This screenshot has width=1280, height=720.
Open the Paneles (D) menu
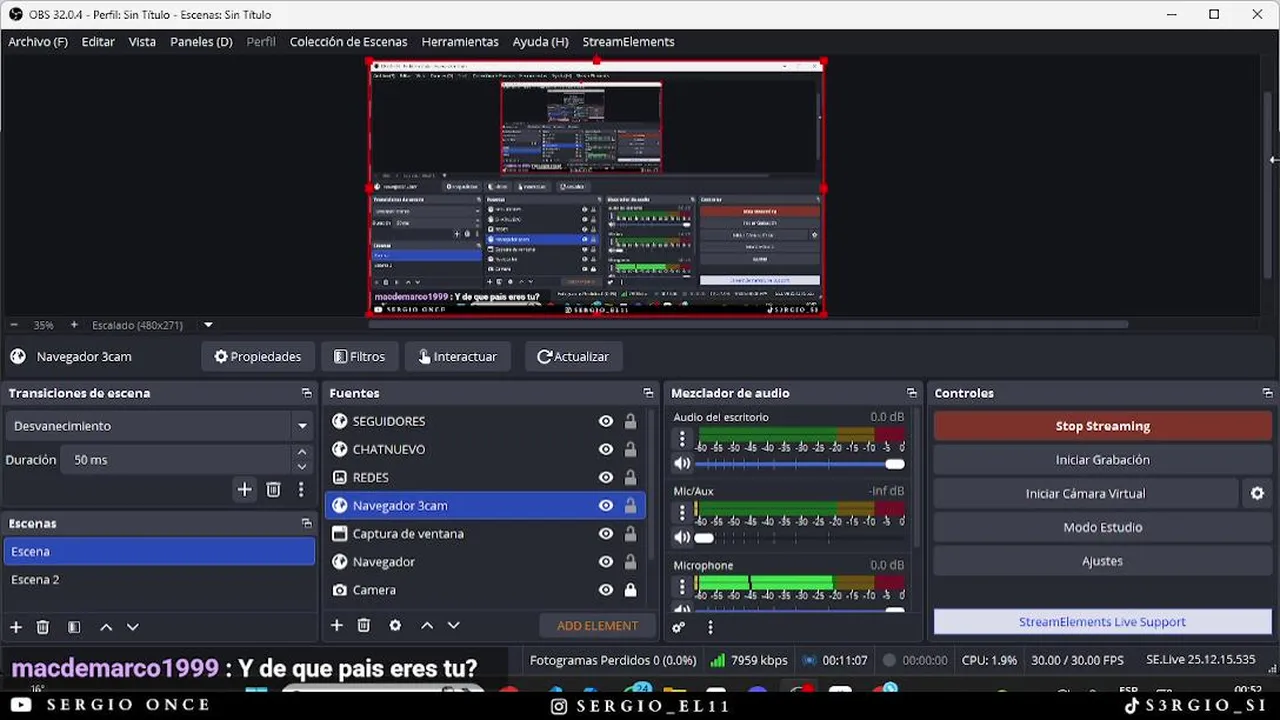[201, 42]
